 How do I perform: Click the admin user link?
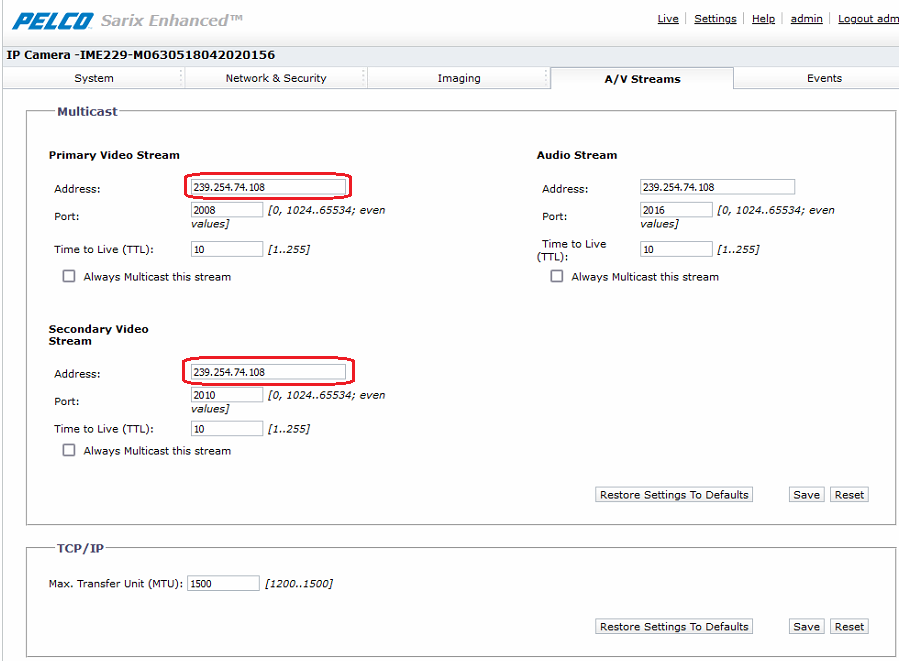point(806,19)
